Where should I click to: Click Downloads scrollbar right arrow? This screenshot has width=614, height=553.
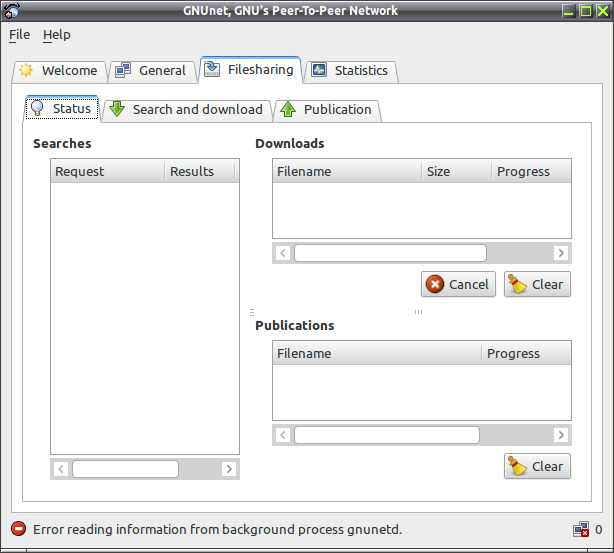[561, 253]
